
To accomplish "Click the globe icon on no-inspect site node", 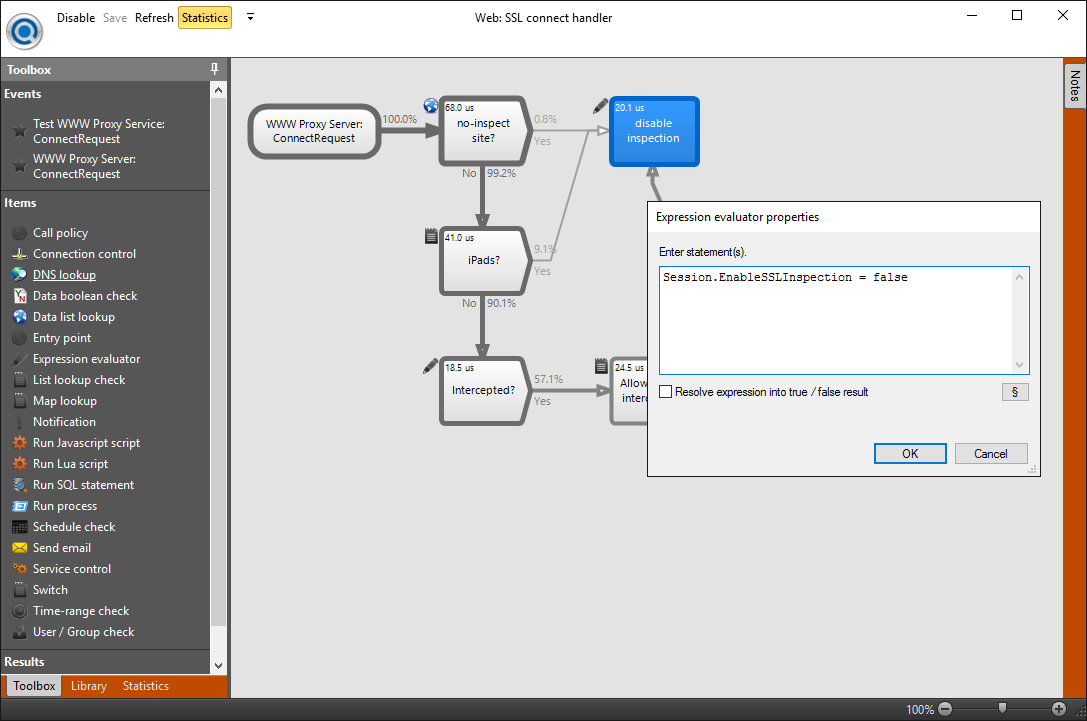I will [431, 105].
